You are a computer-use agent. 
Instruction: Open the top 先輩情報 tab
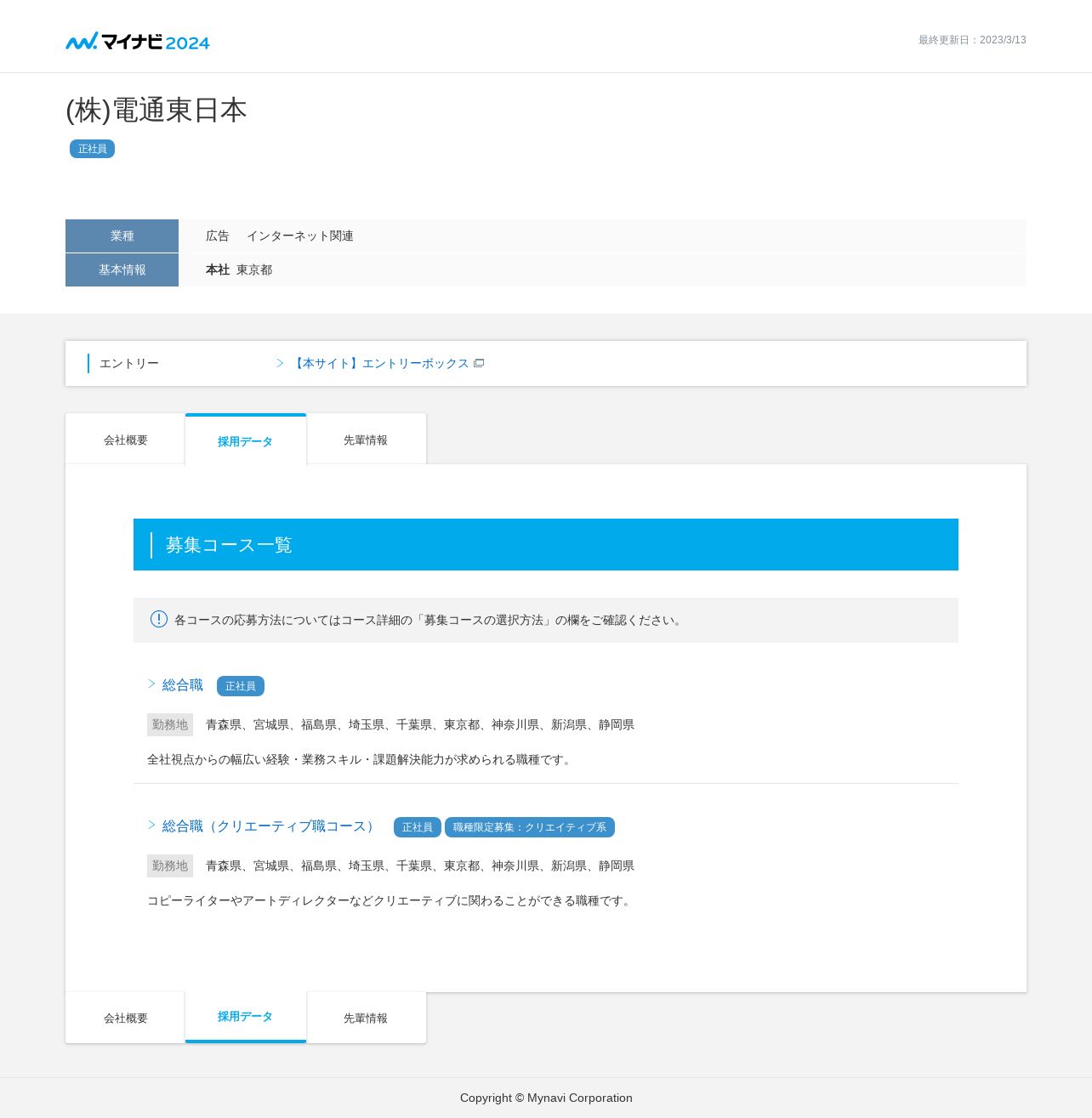coord(367,440)
